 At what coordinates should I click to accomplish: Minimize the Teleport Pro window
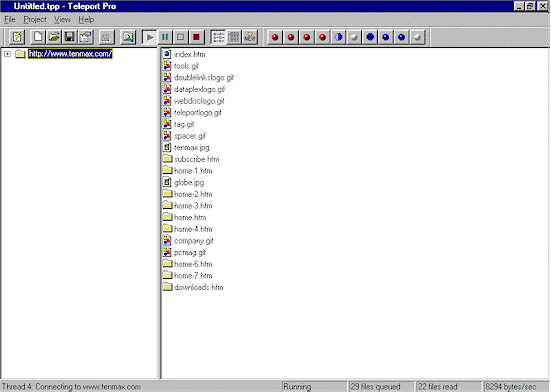(519, 6)
